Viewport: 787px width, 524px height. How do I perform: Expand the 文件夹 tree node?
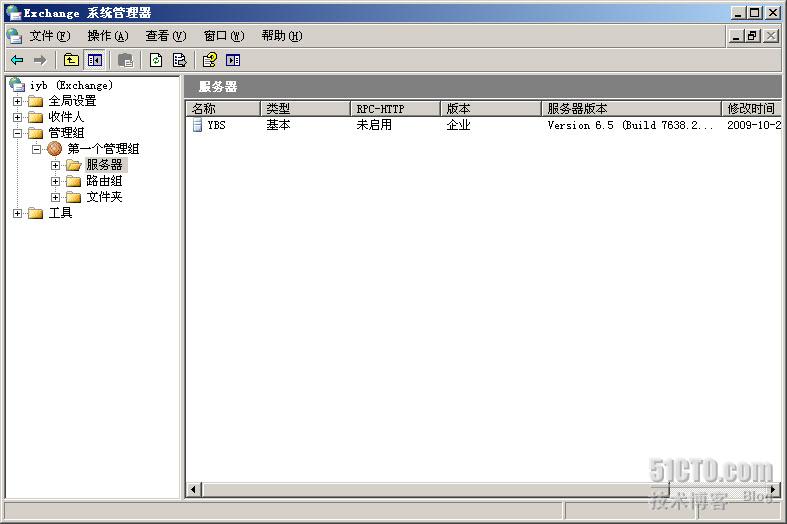[x=55, y=197]
